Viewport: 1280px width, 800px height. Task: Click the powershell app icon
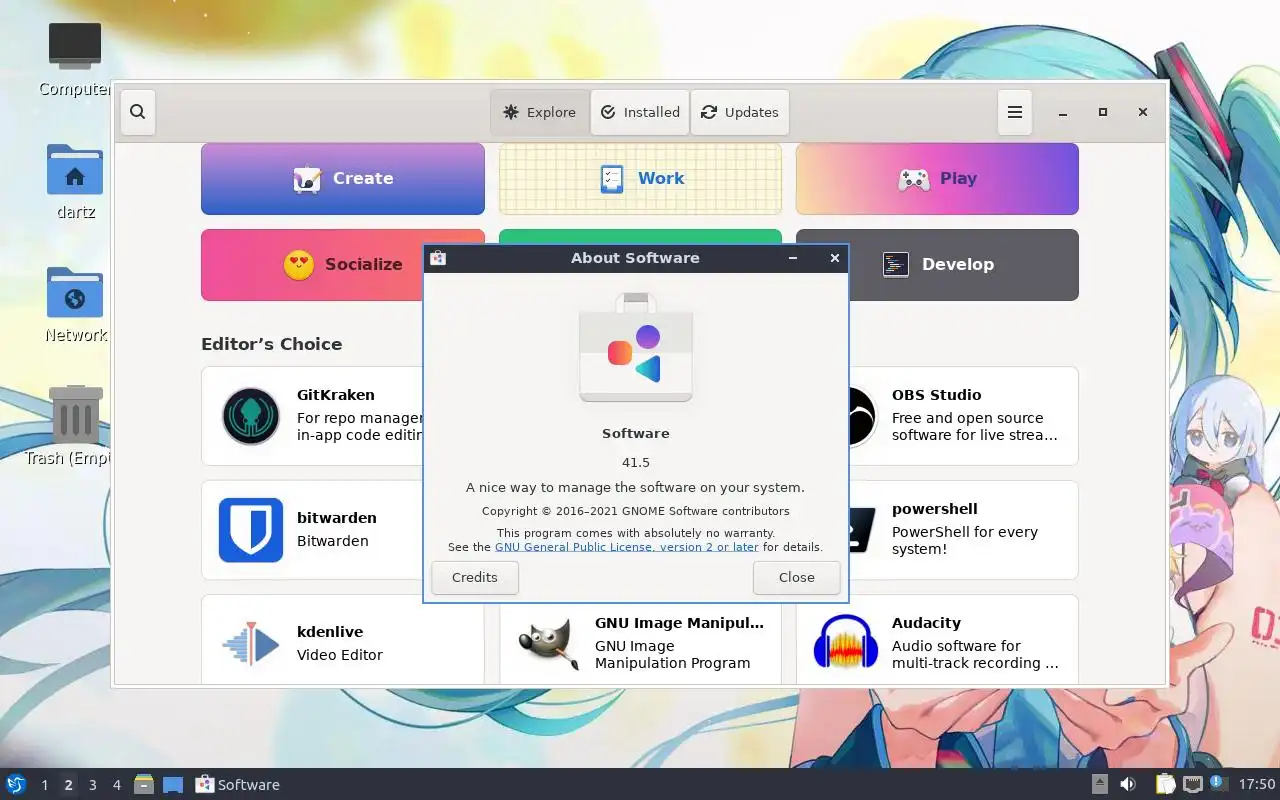pos(862,530)
